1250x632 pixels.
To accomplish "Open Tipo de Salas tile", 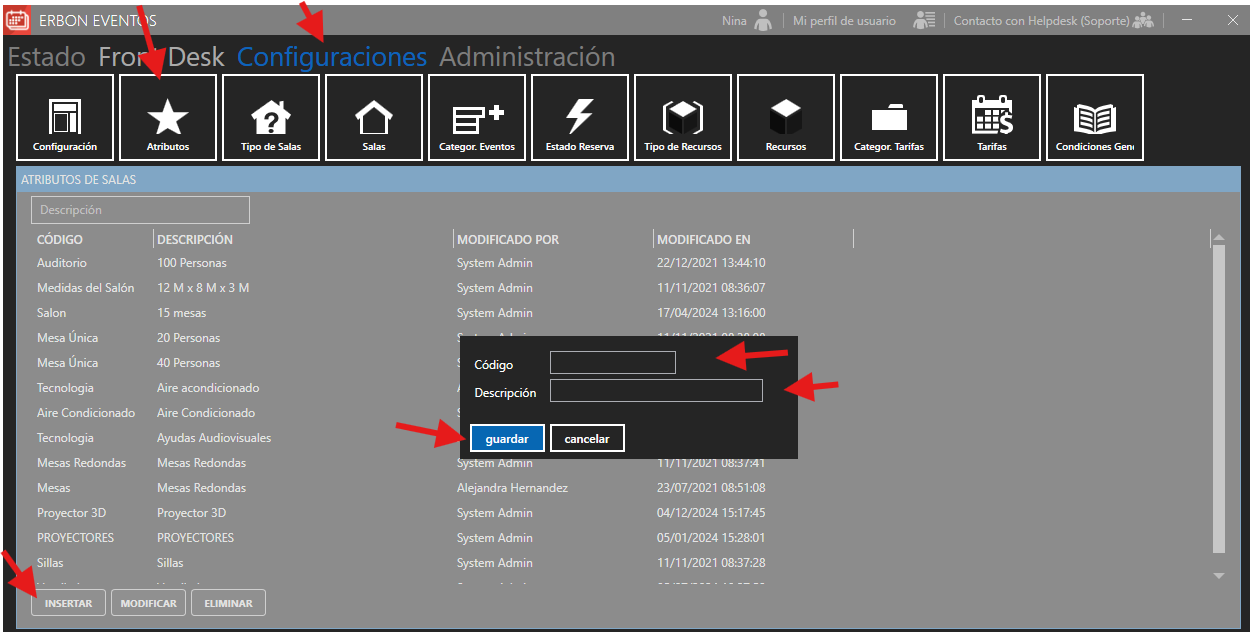I will click(271, 118).
